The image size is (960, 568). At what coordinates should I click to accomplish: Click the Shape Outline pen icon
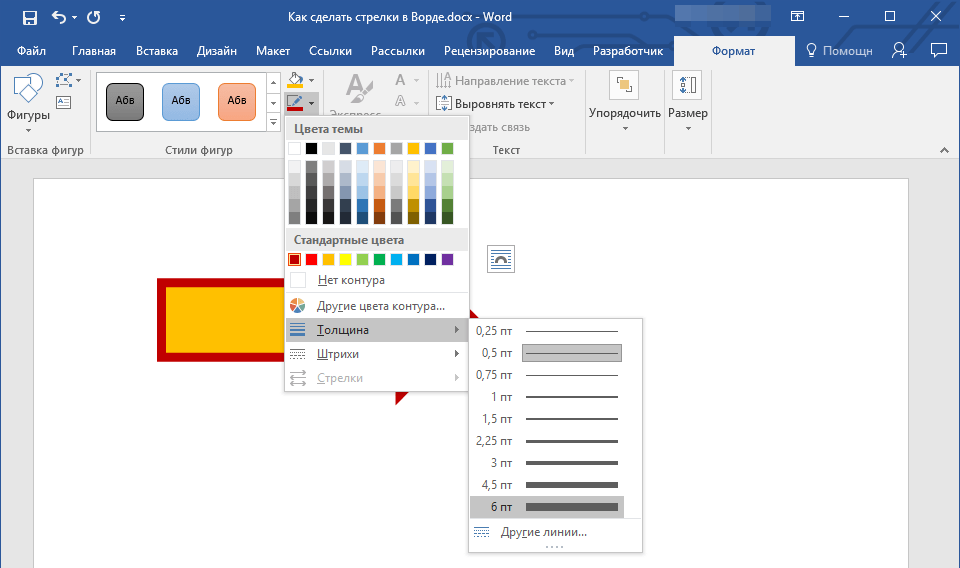coord(295,102)
